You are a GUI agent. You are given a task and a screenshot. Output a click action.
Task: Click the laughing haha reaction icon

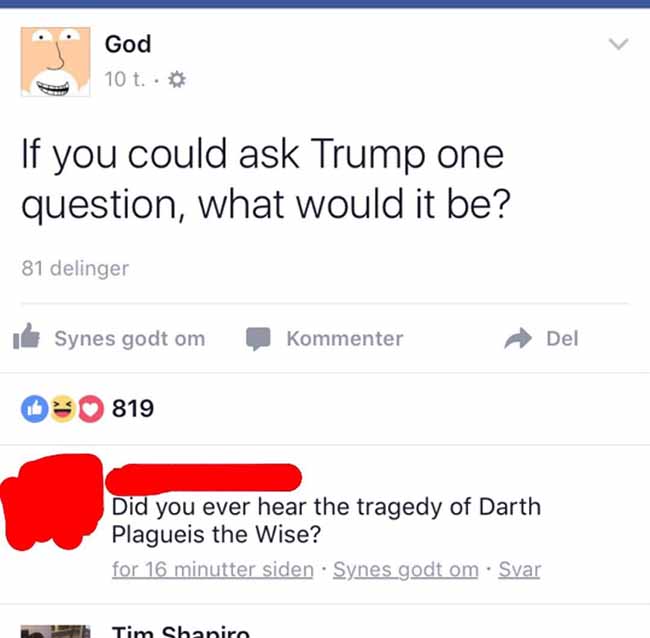[x=63, y=409]
